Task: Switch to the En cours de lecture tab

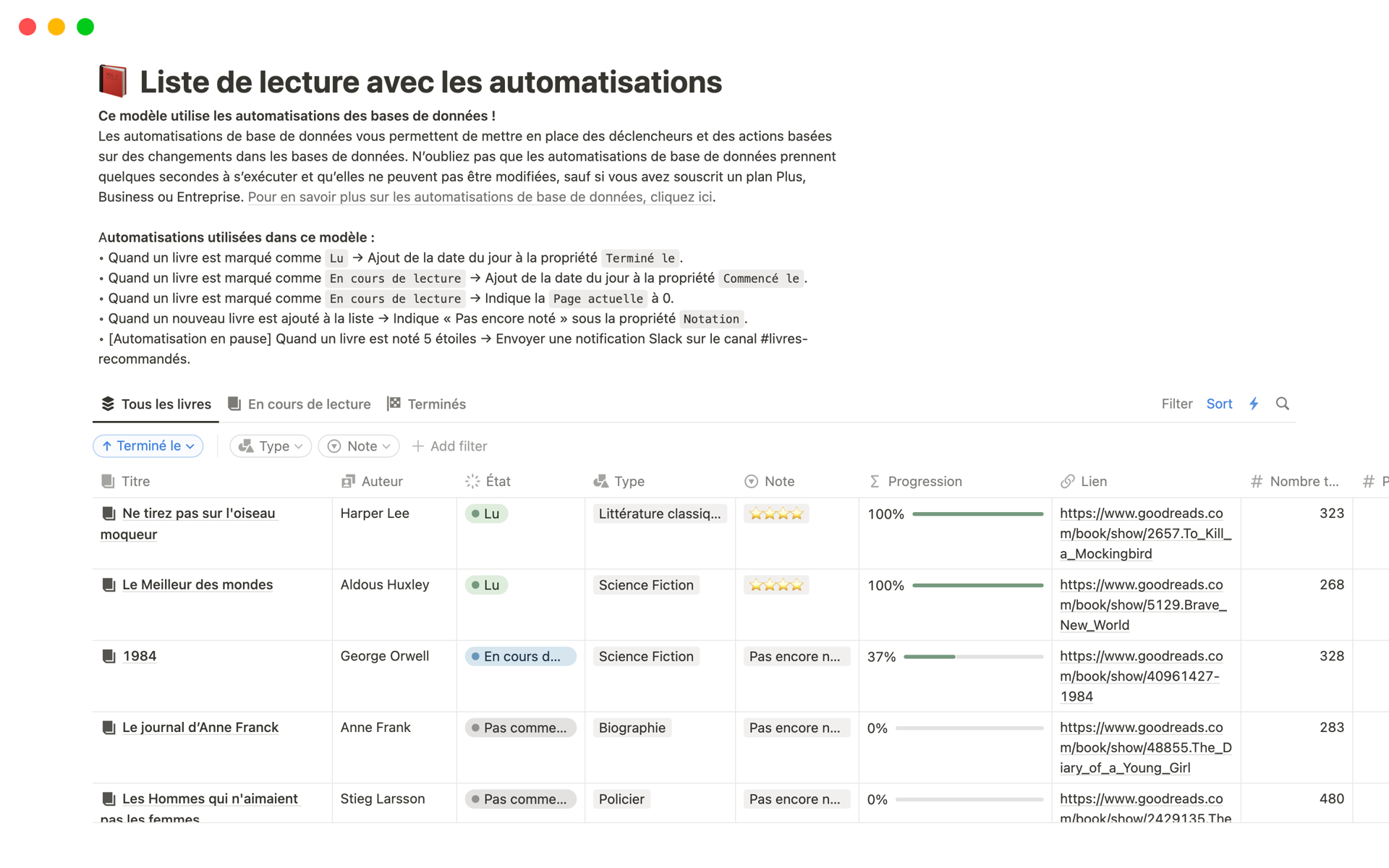Action: [300, 404]
